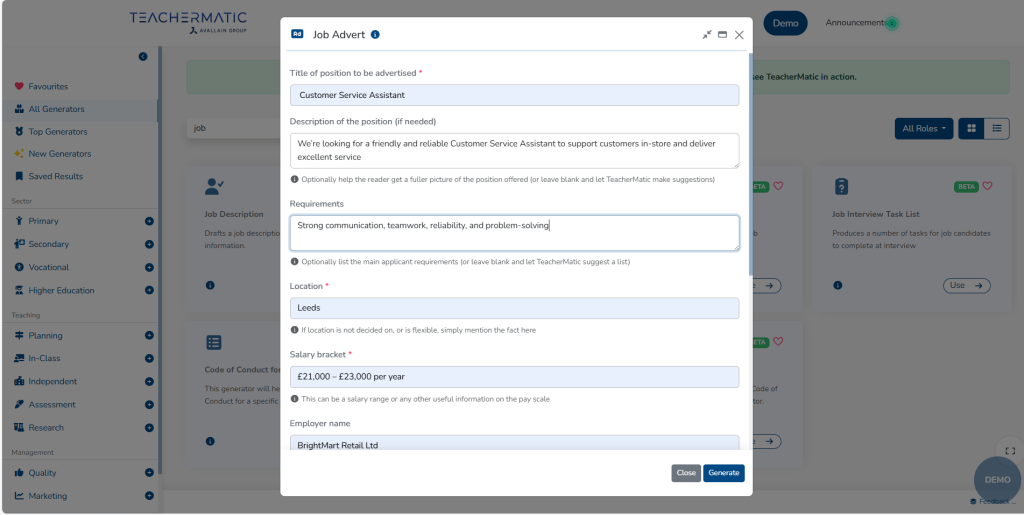
Task: Click the window maximize icon in Job Advert dialog
Action: [722, 35]
